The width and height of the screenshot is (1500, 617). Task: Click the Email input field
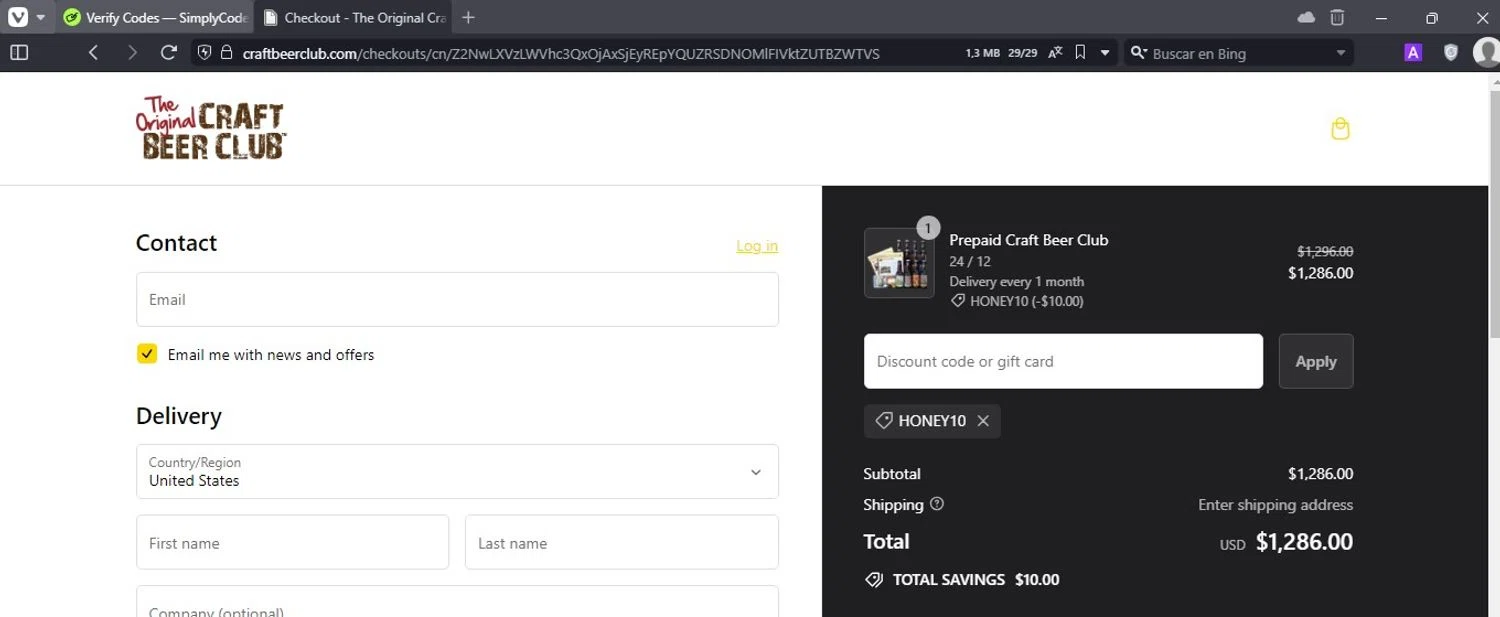(457, 299)
